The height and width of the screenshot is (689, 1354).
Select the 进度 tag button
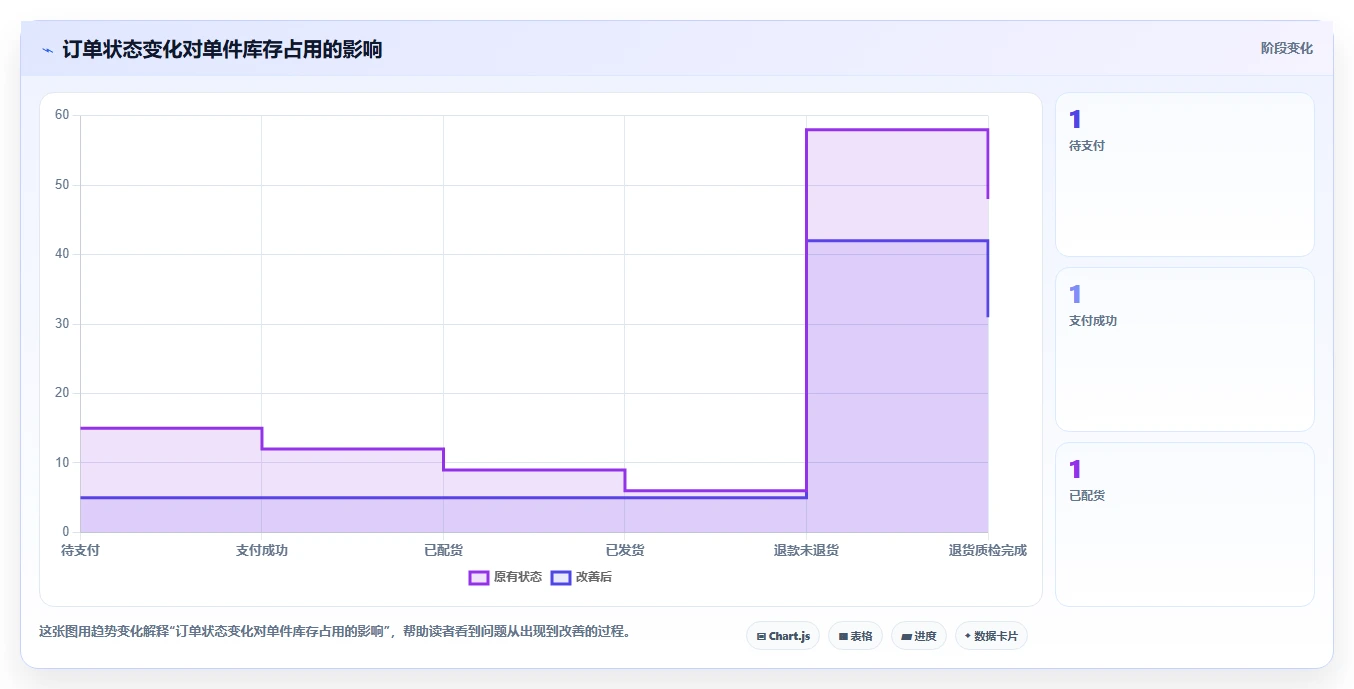pyautogui.click(x=919, y=636)
